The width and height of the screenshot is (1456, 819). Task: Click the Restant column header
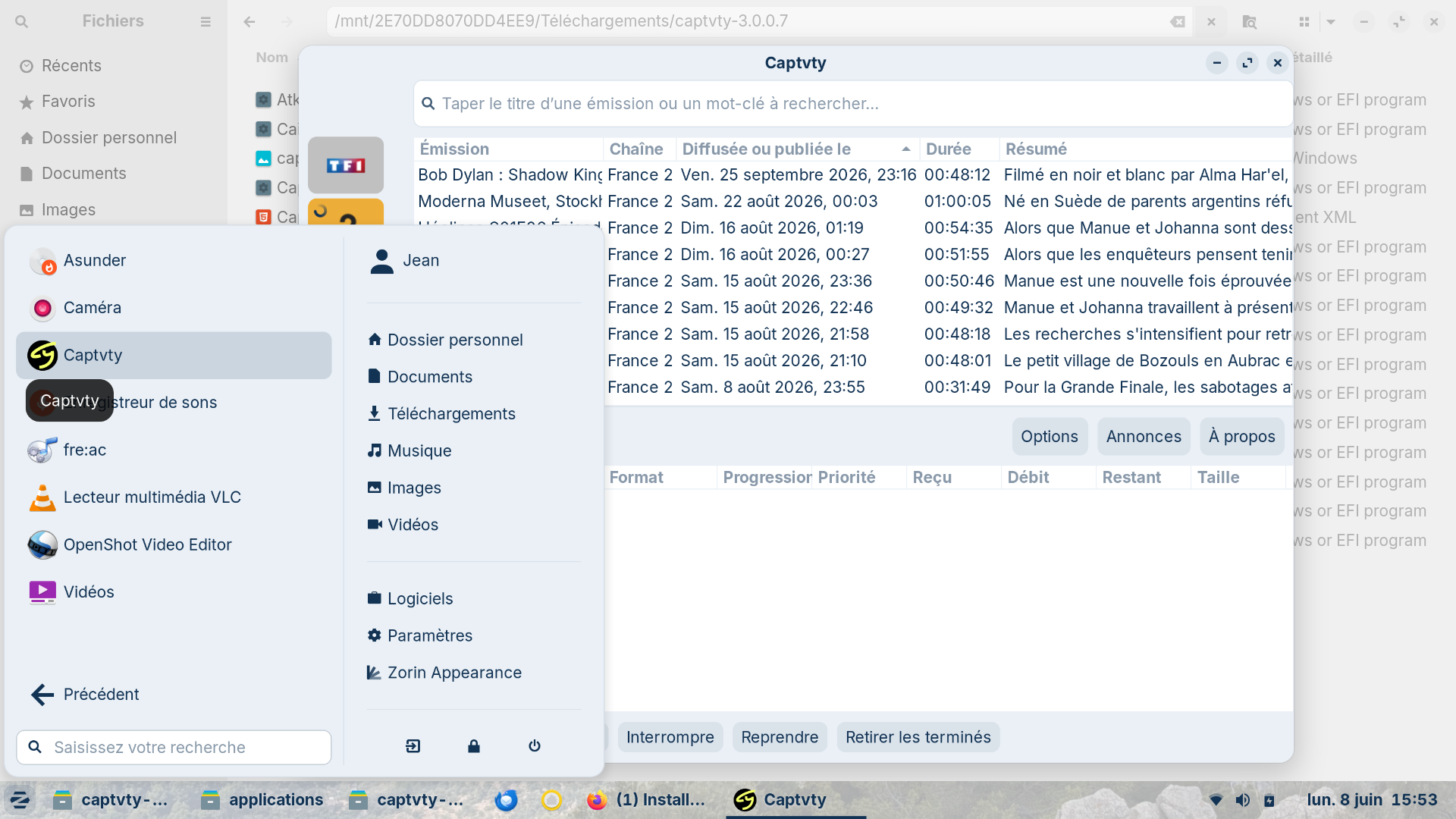[x=1144, y=478]
